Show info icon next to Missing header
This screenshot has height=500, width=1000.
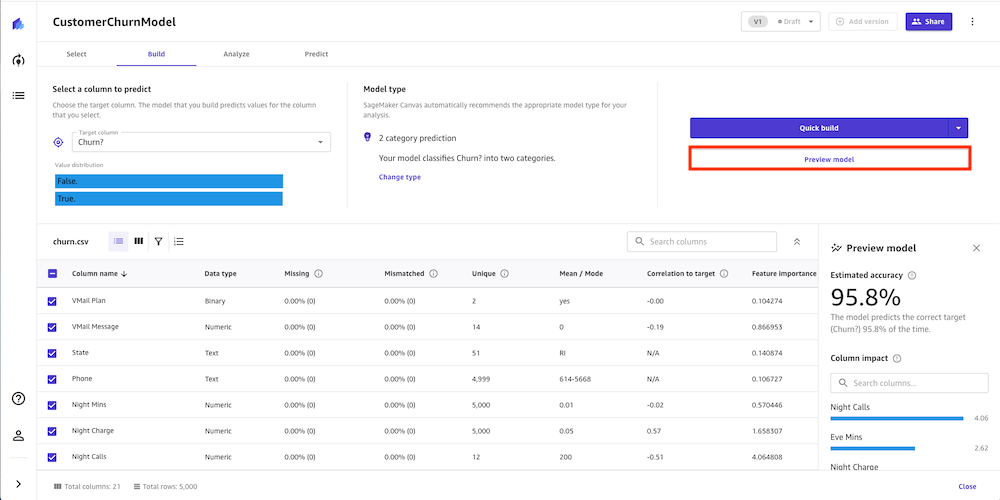(318, 274)
